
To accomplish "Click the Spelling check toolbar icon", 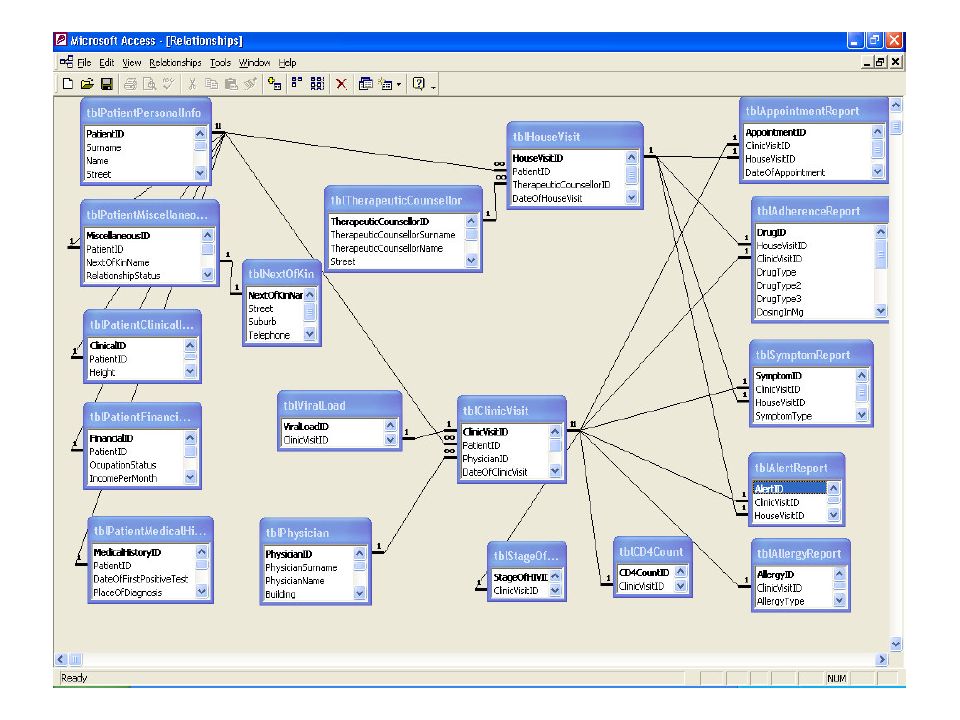I will 169,84.
